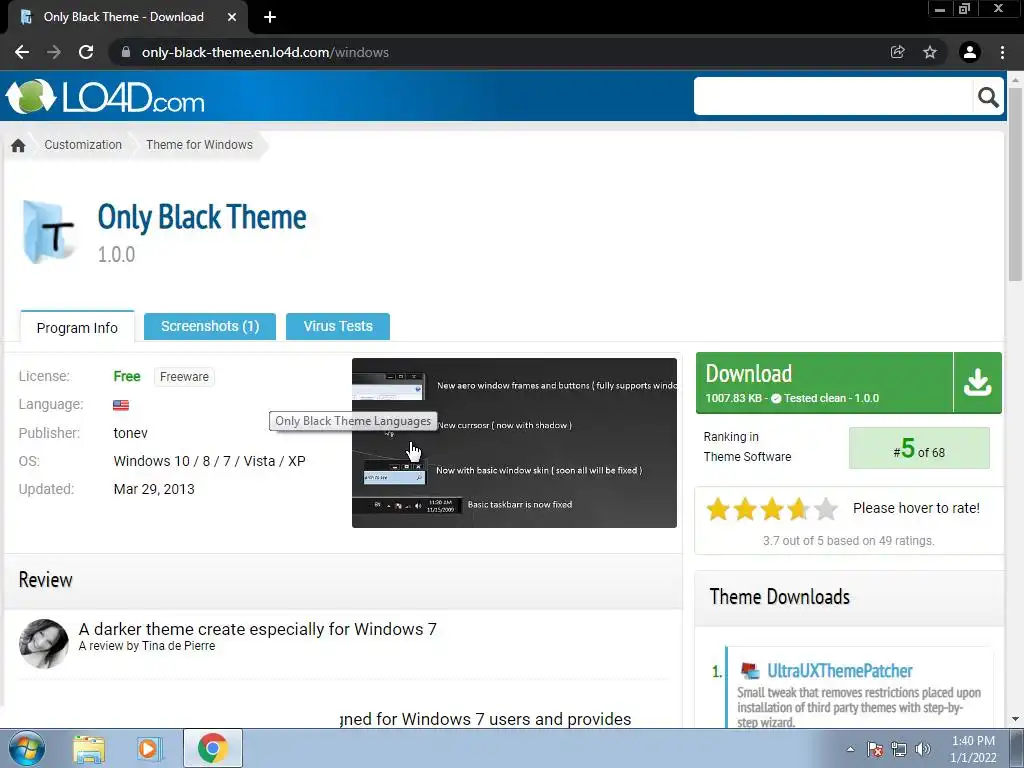
Task: Click the green Free license text
Action: pyautogui.click(x=127, y=376)
